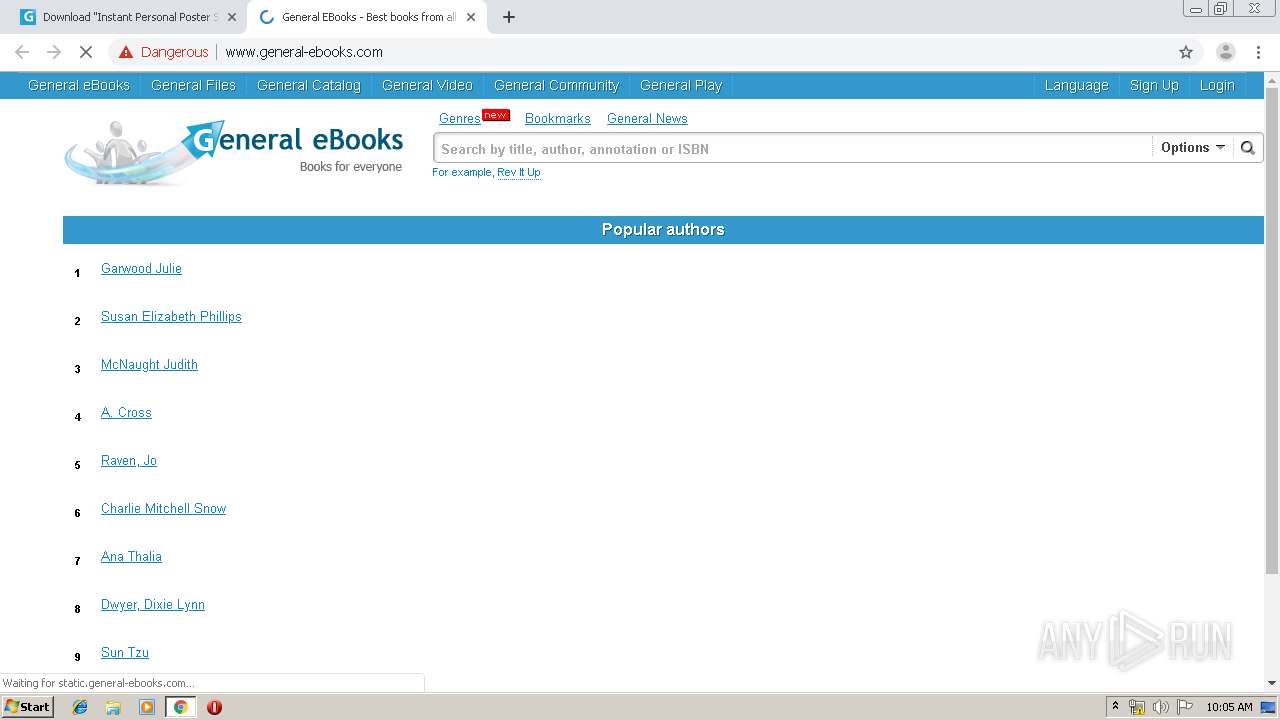The width and height of the screenshot is (1280, 720).
Task: Open General Play in the top navigation
Action: pos(681,85)
